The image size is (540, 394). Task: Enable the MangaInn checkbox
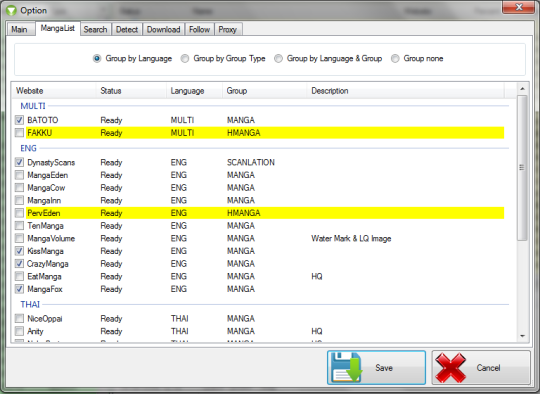pos(19,200)
